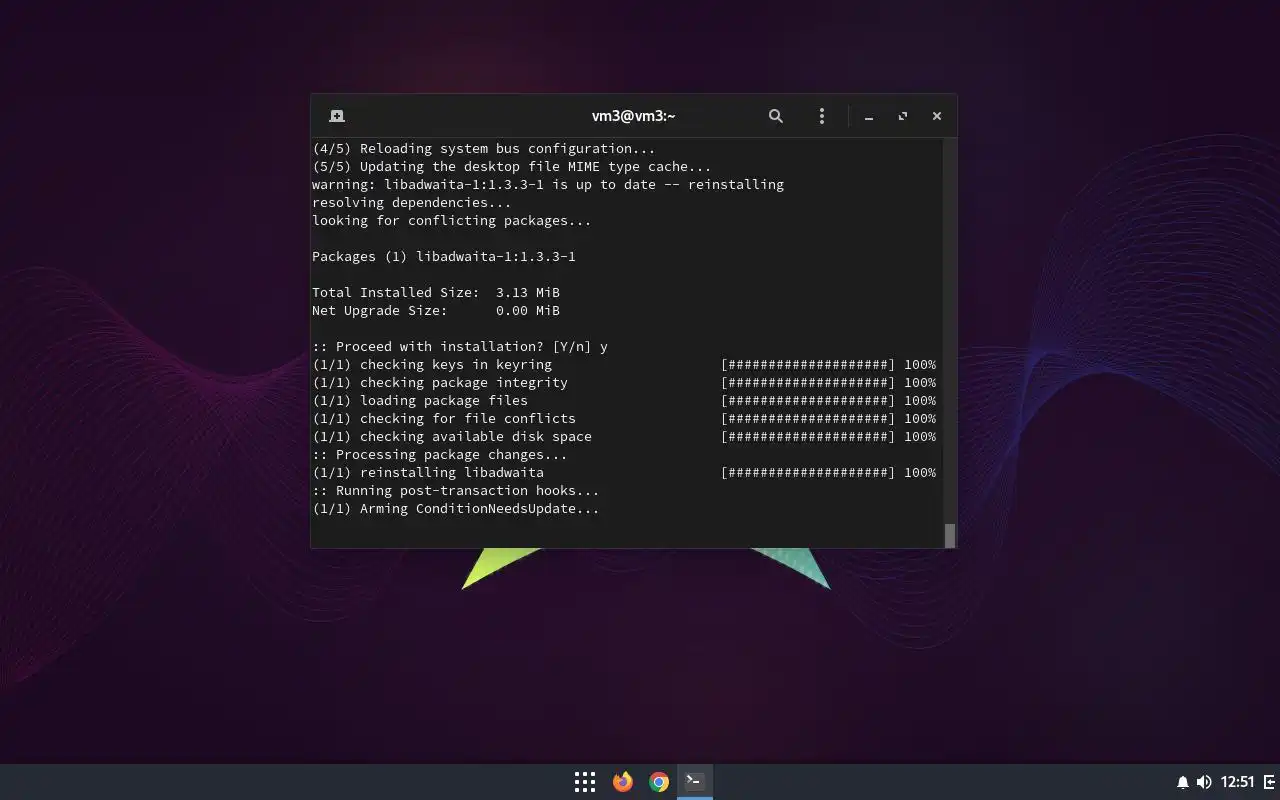Open a new terminal tab
Image resolution: width=1280 pixels, height=800 pixels.
[x=337, y=116]
